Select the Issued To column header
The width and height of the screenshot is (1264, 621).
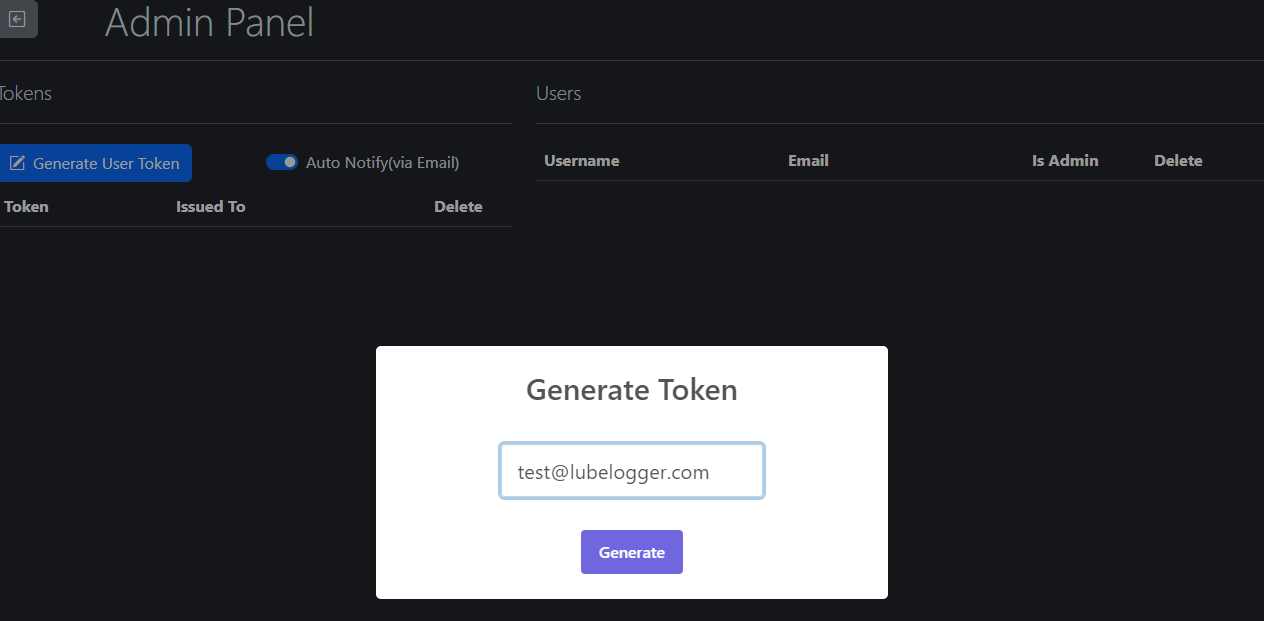[x=210, y=207]
